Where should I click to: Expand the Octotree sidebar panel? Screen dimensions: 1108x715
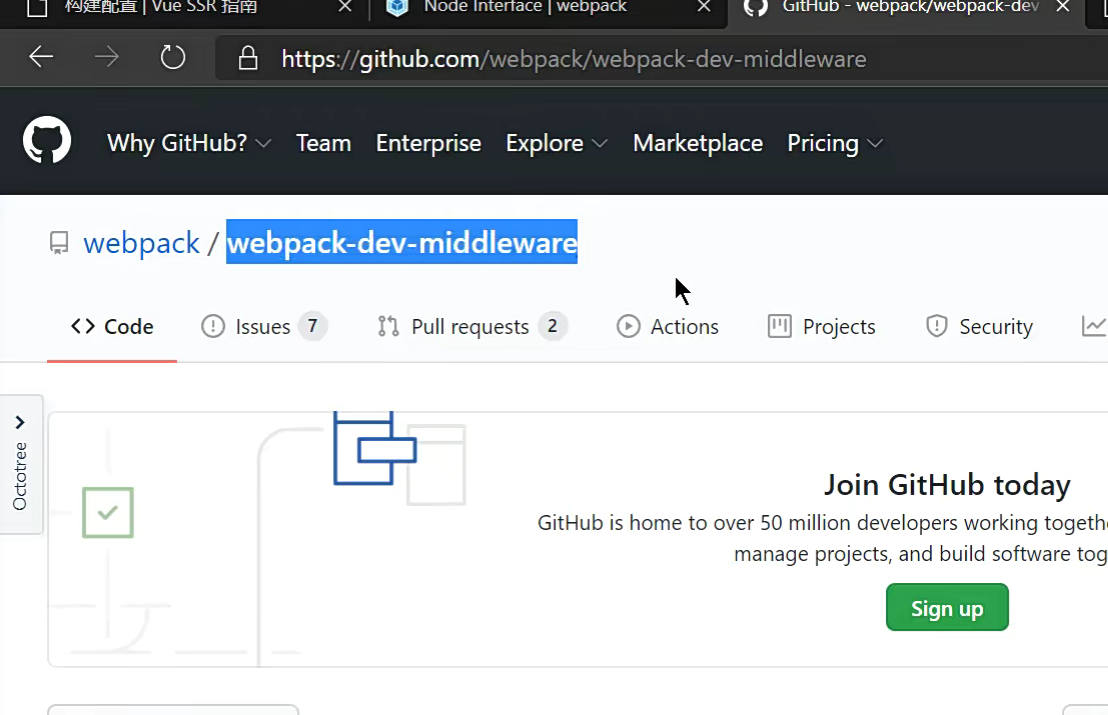pyautogui.click(x=20, y=465)
